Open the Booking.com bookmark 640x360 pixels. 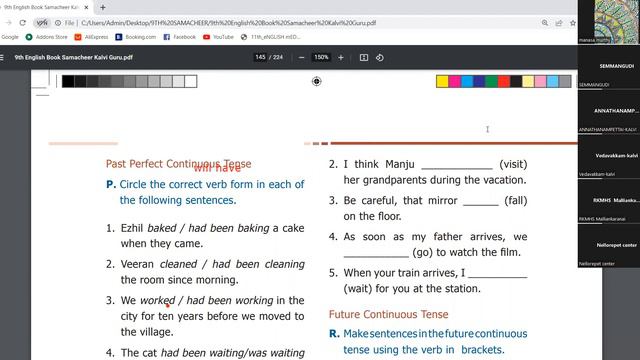136,37
